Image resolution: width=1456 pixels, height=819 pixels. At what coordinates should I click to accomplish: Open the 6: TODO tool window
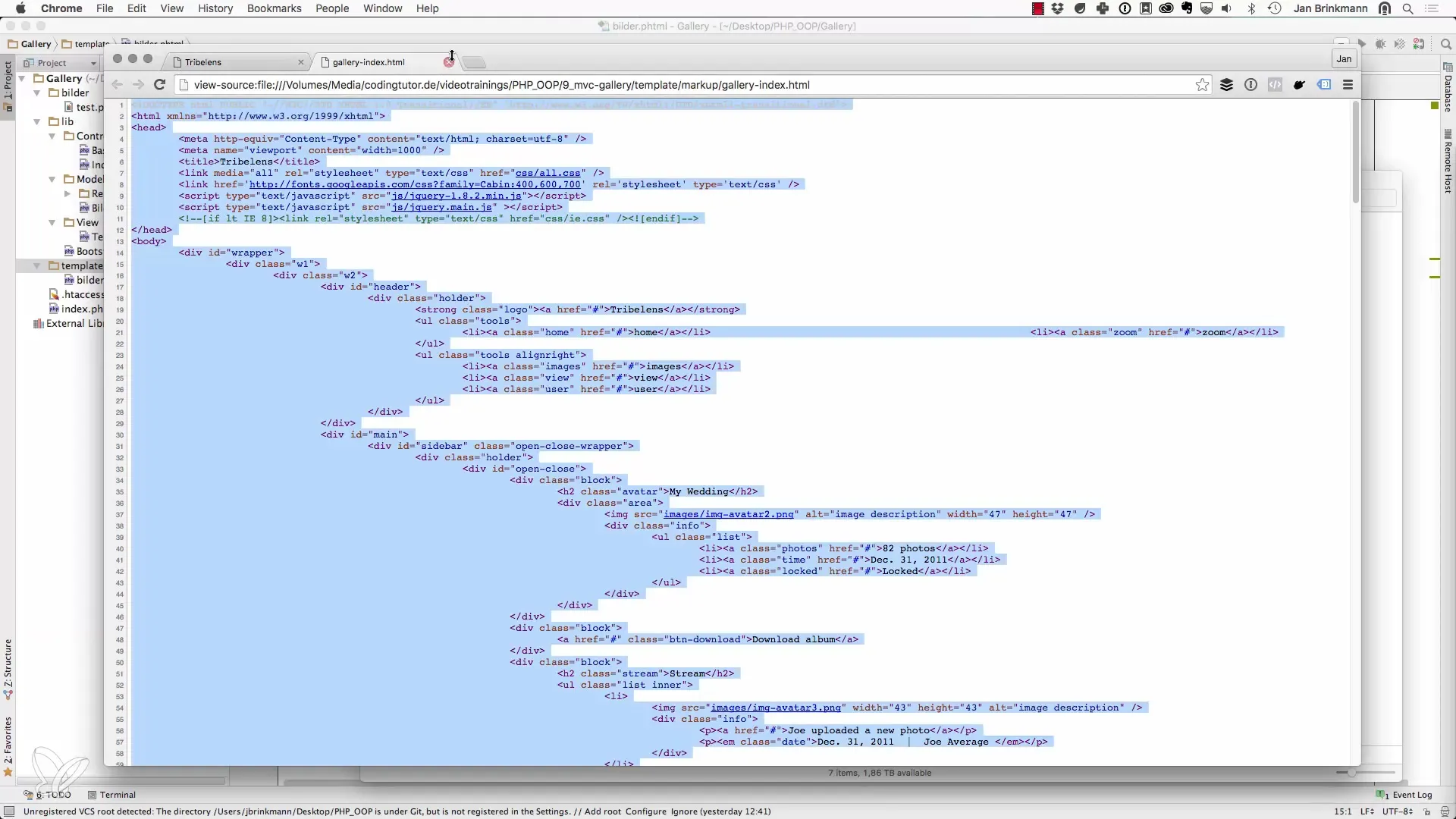coord(47,795)
